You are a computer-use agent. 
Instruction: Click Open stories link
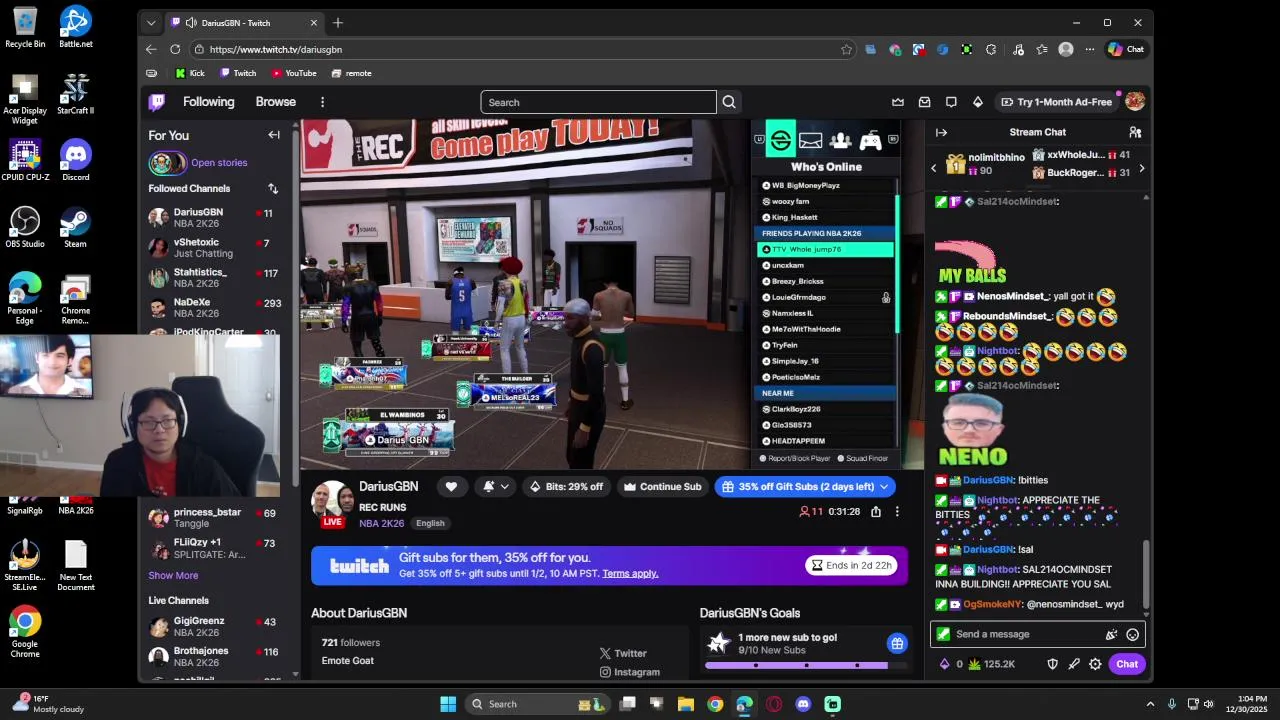point(219,163)
